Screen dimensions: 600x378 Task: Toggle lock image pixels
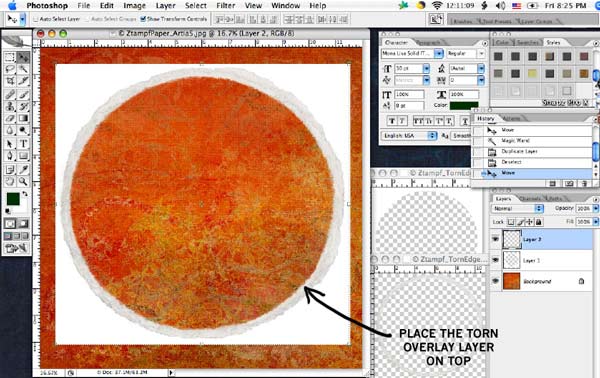(520, 222)
